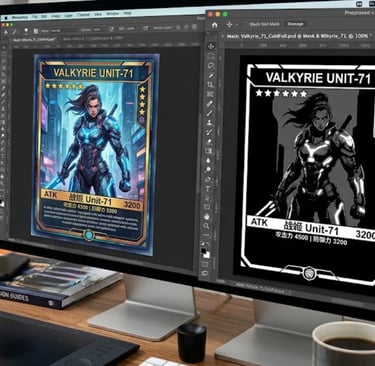Select the Rectangular Marquee tool in right window
375x366 pixels.
pyautogui.click(x=211, y=56)
